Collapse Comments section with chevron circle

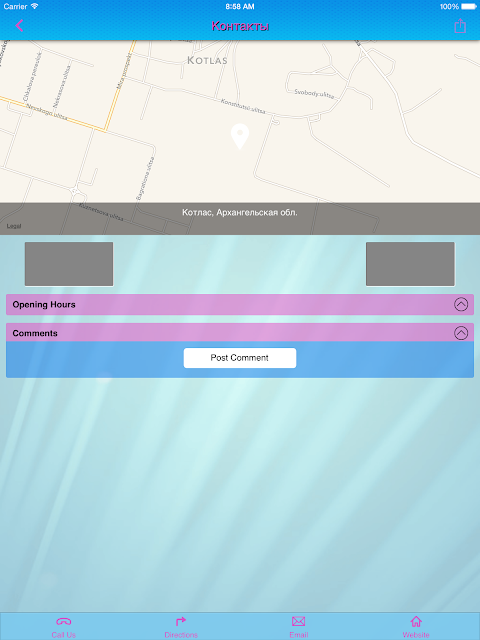[461, 333]
